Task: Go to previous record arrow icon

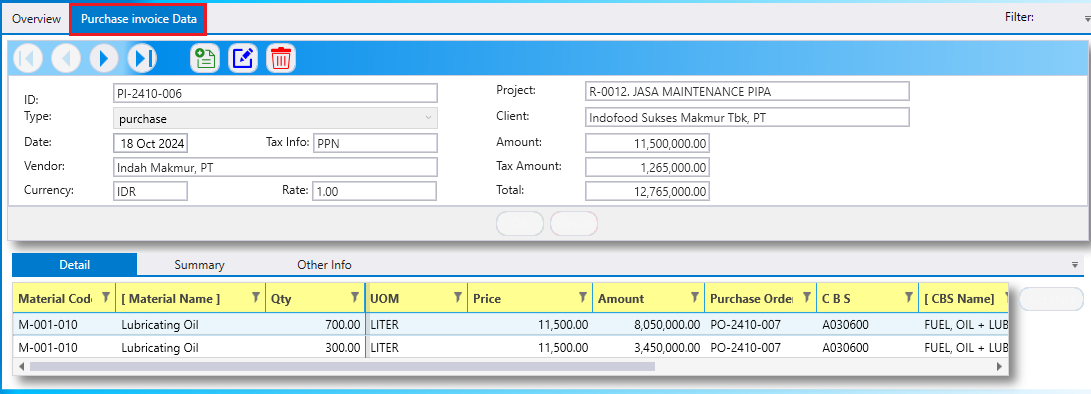Action: click(66, 58)
